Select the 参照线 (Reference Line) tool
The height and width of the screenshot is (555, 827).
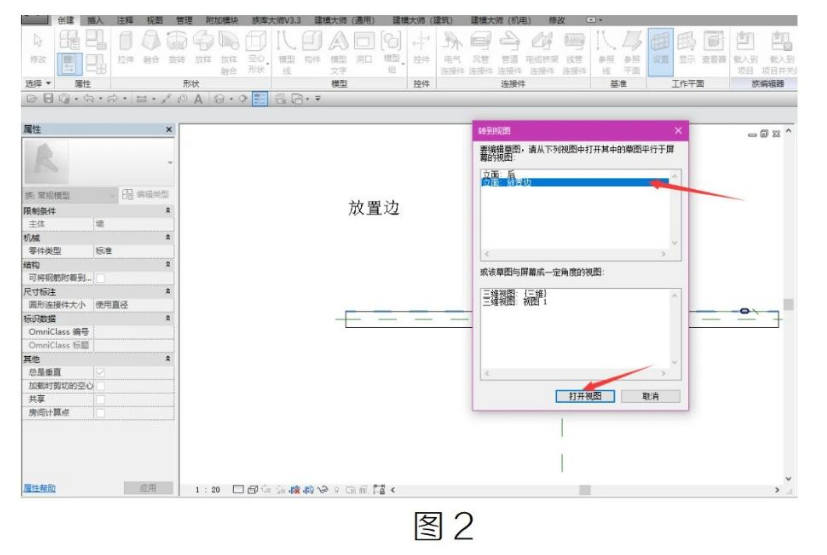click(606, 52)
